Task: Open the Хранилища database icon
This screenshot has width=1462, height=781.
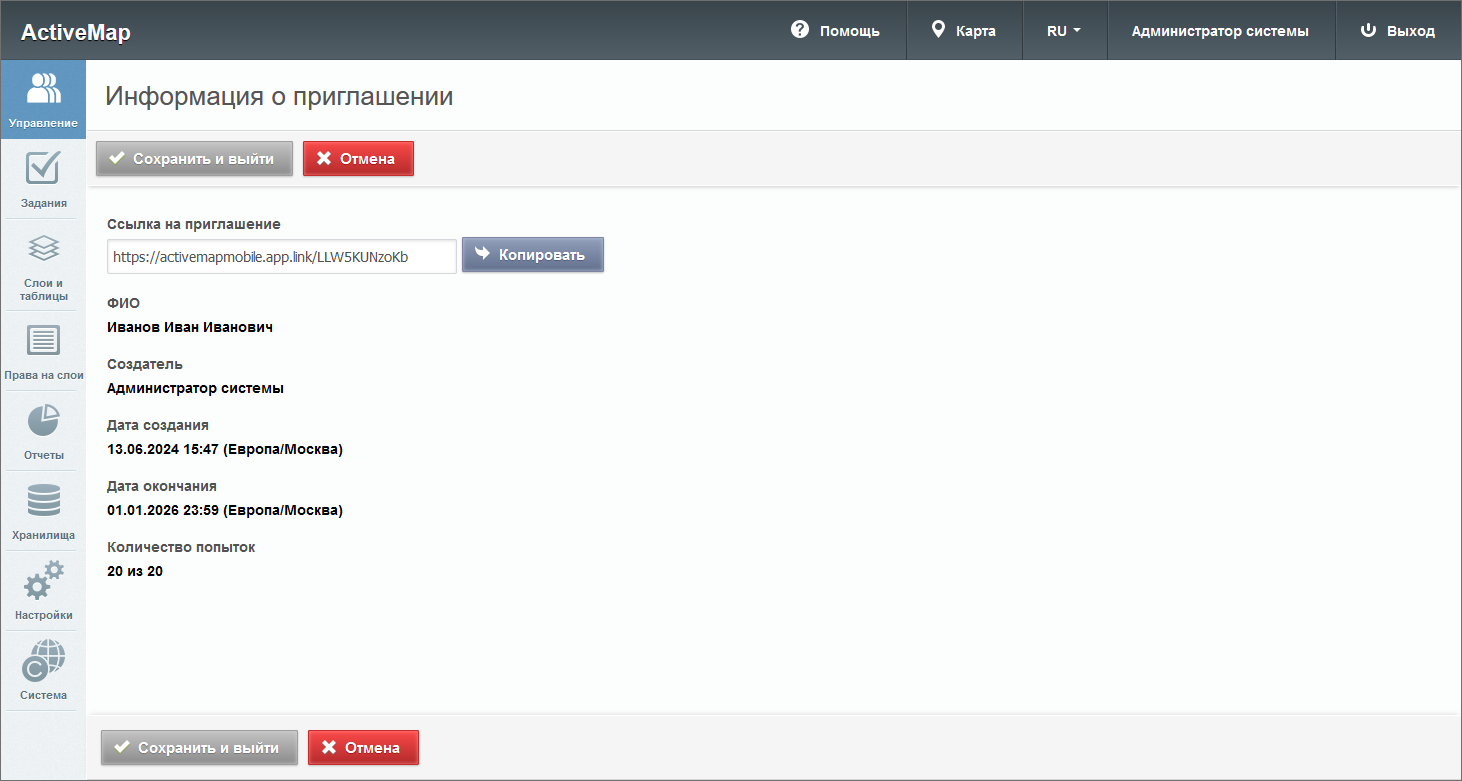Action: 43,500
